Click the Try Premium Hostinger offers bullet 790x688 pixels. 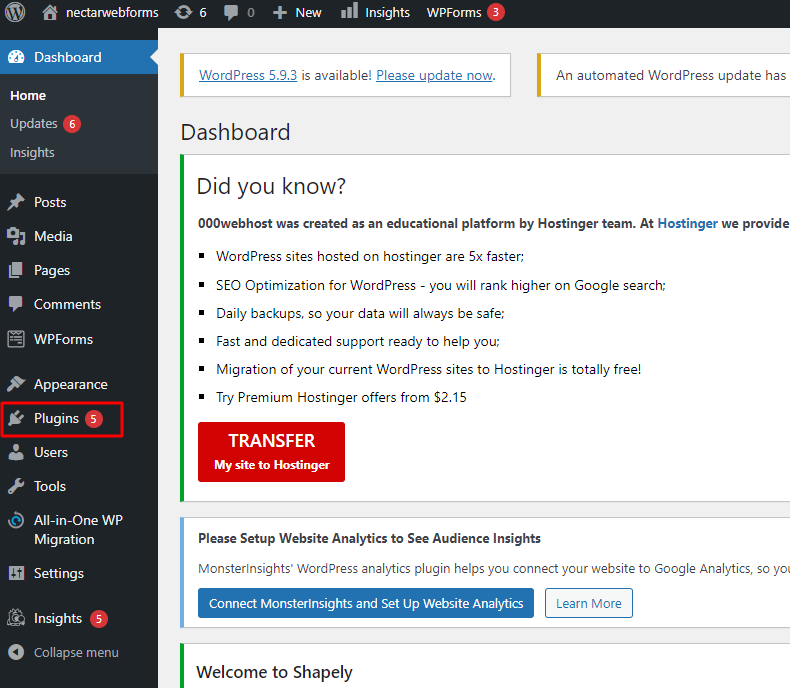[x=341, y=397]
